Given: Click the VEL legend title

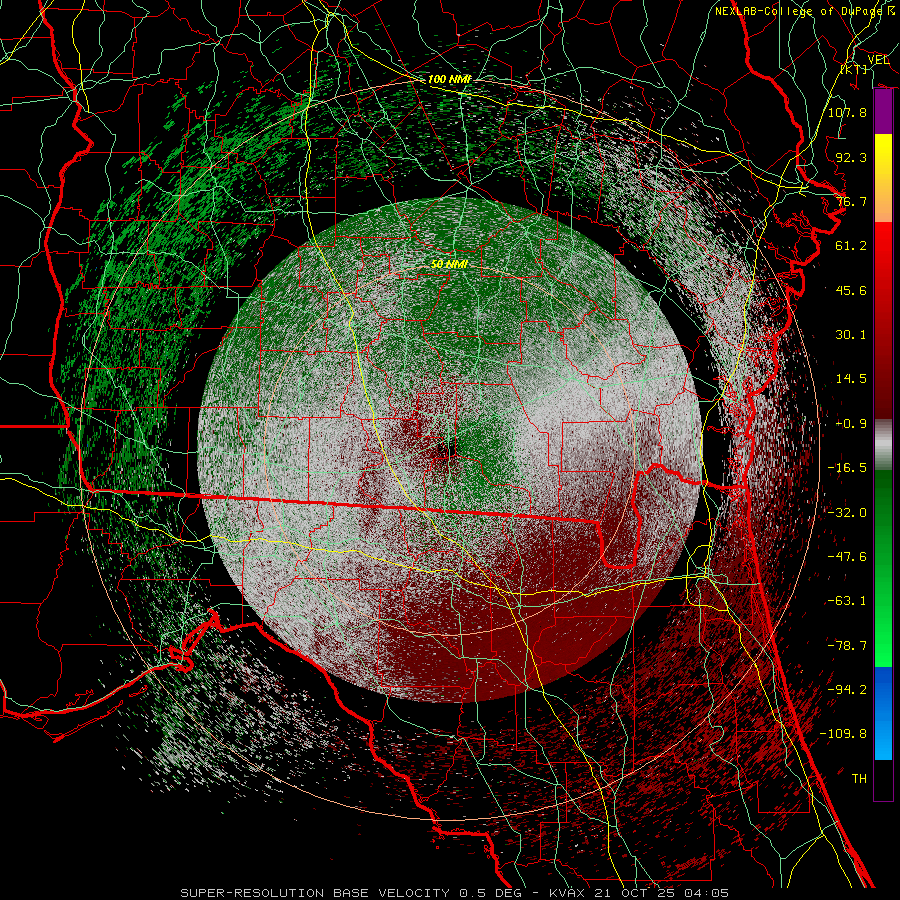Looking at the screenshot, I should tap(878, 59).
